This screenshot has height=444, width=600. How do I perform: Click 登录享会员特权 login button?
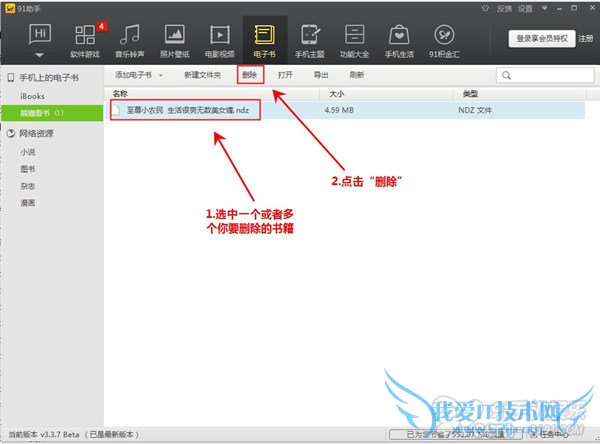pyautogui.click(x=542, y=39)
